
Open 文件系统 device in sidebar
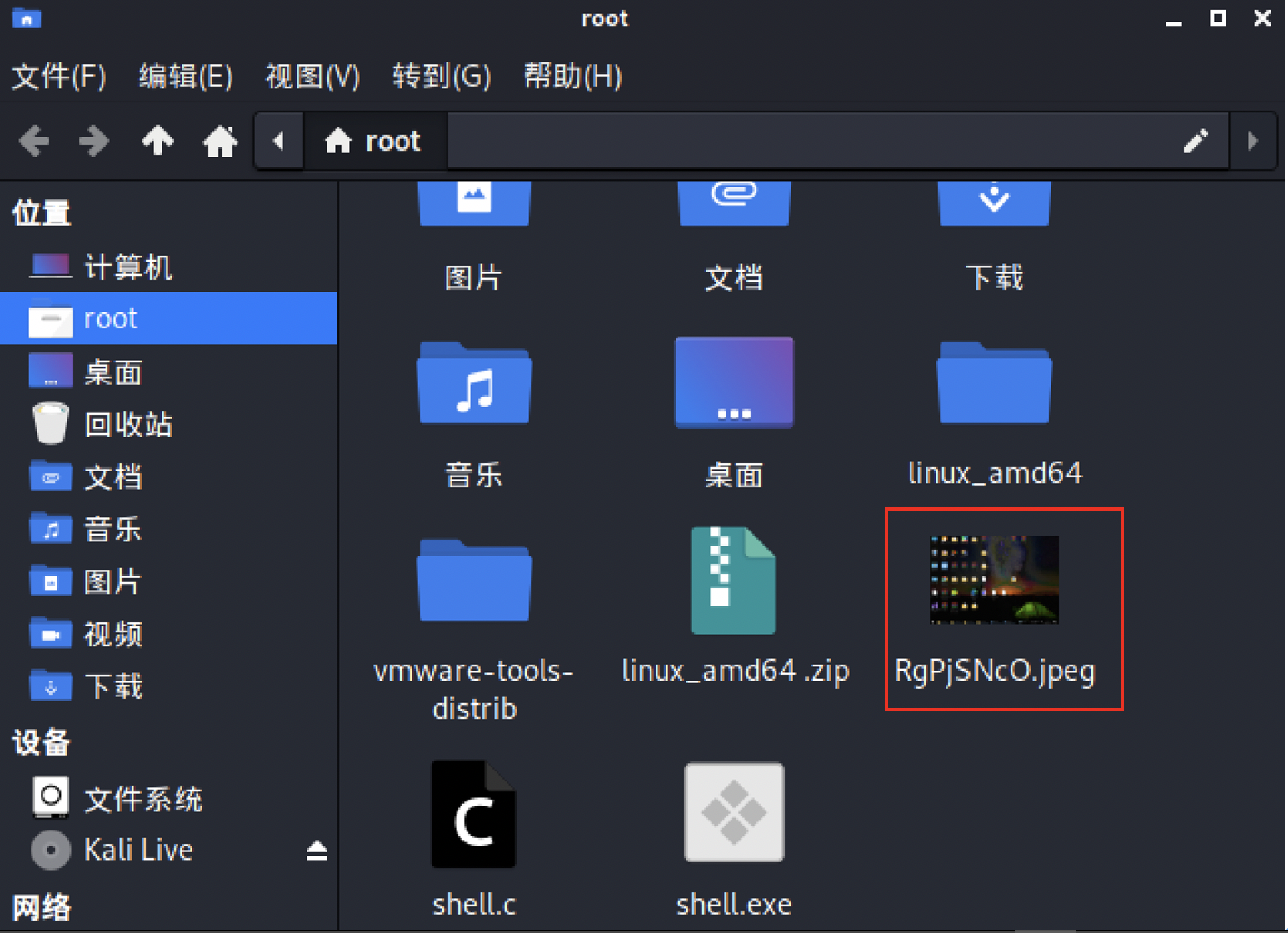coord(169,798)
